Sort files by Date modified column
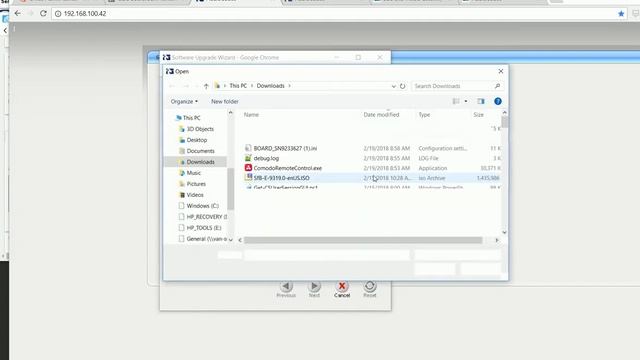The width and height of the screenshot is (640, 360). click(381, 115)
